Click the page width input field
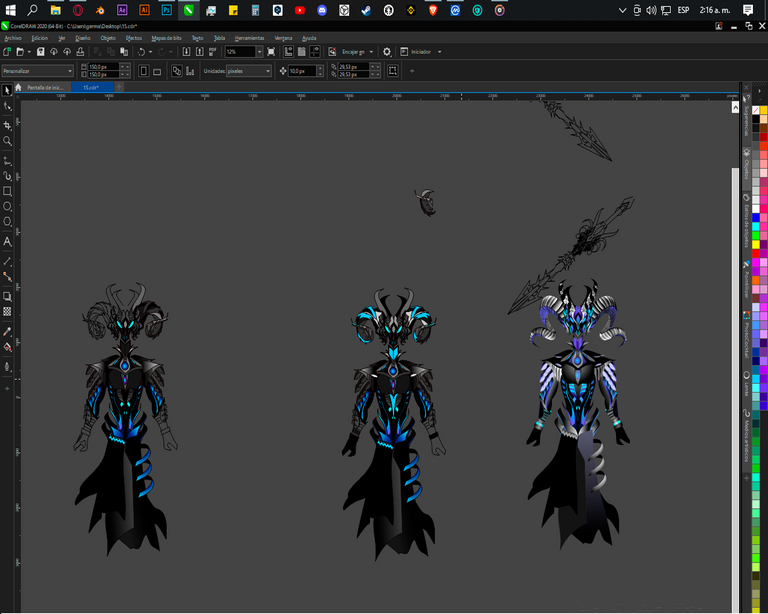This screenshot has height=614, width=768. pos(103,67)
